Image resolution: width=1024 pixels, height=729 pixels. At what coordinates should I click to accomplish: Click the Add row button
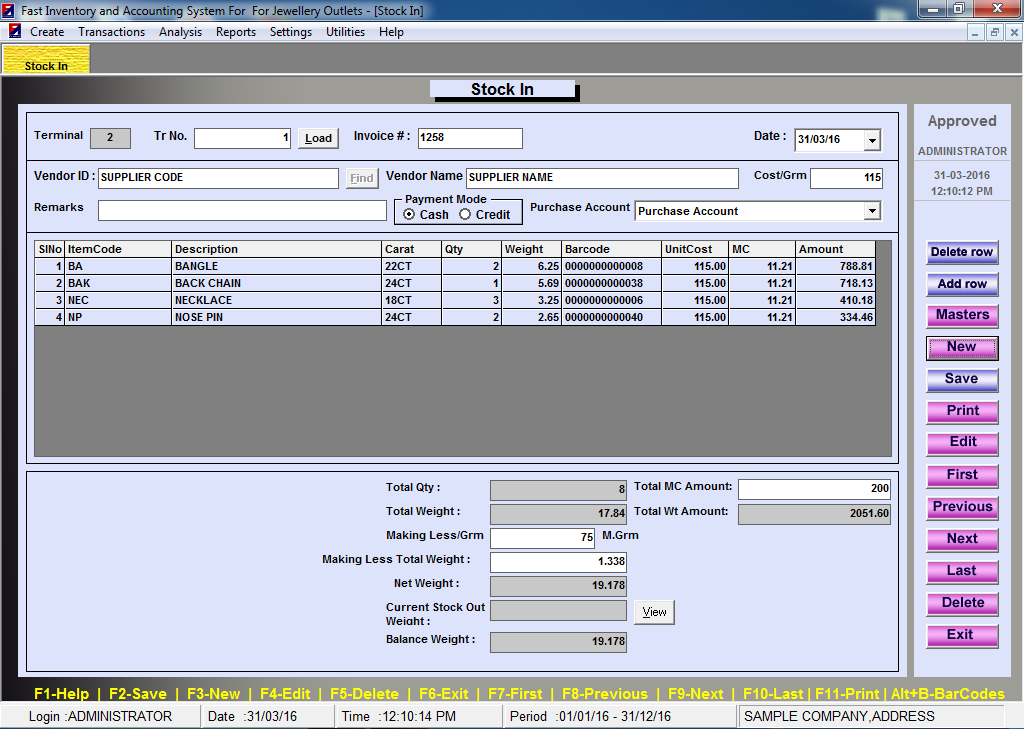[x=961, y=284]
